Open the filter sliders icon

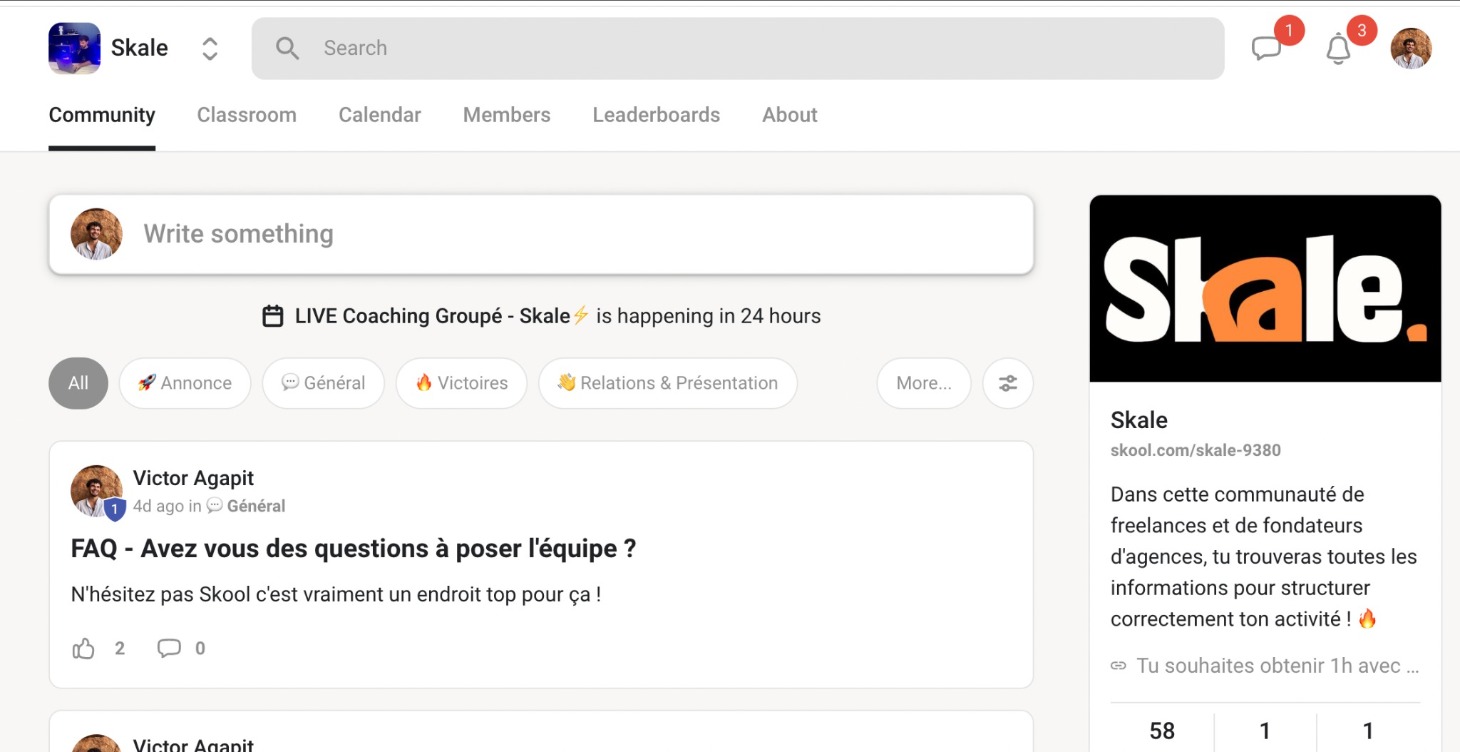coord(1008,383)
